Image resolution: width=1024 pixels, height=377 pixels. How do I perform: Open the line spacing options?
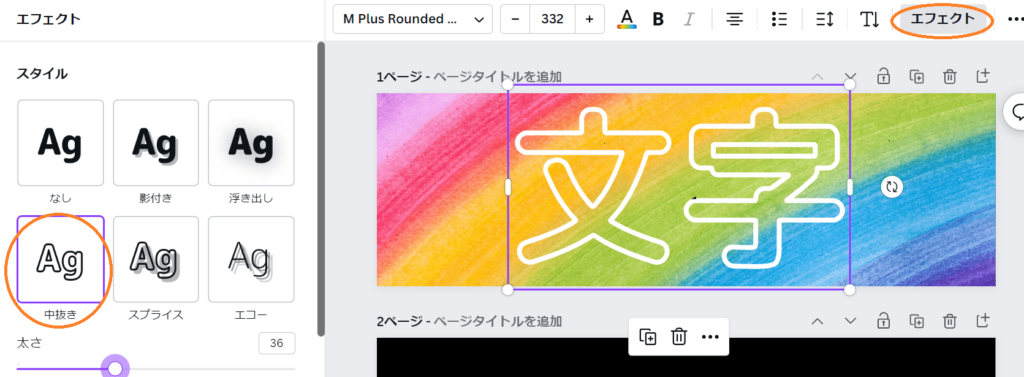pos(825,19)
